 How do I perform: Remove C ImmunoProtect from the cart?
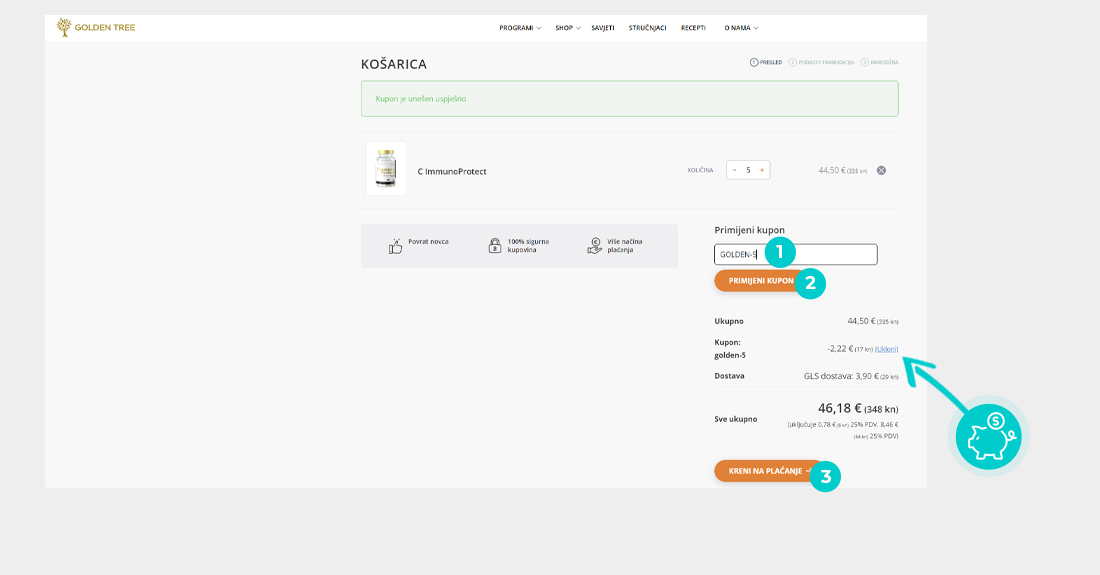pos(881,170)
